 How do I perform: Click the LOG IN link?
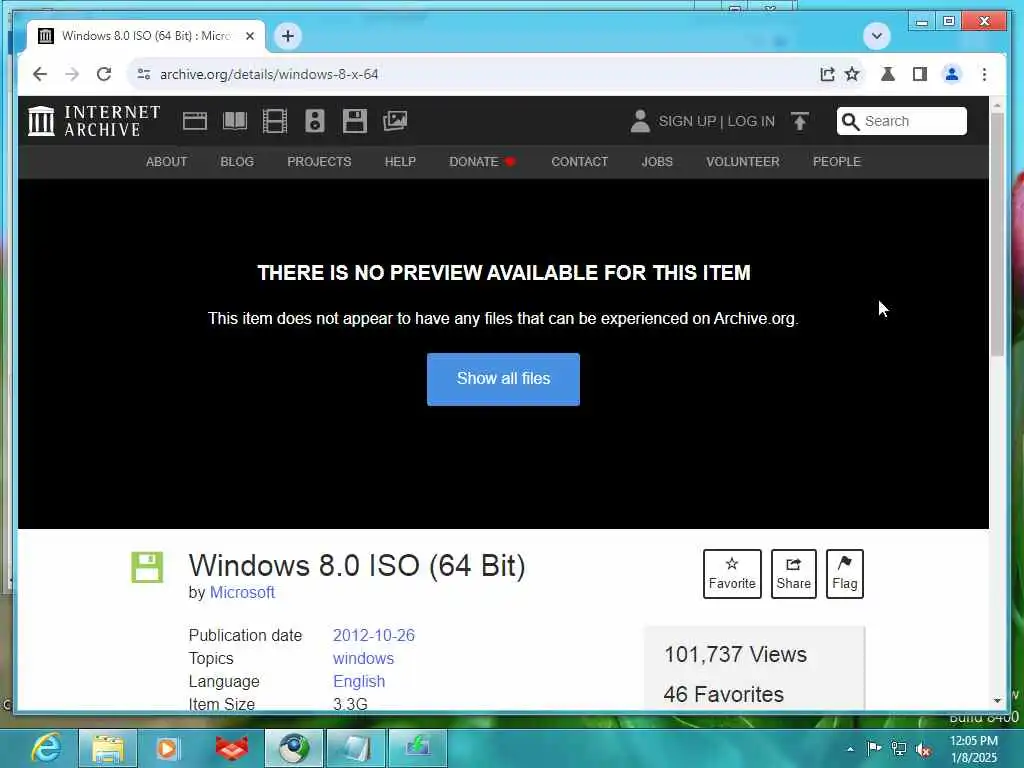coord(751,121)
